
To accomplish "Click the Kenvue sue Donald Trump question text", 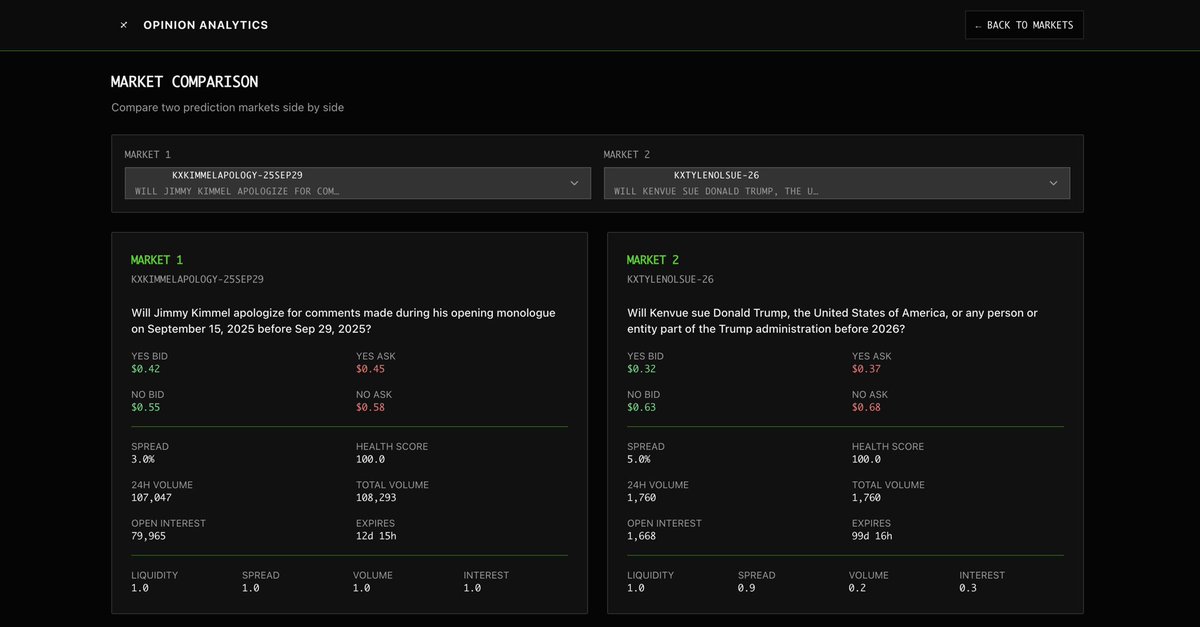I will [x=832, y=320].
